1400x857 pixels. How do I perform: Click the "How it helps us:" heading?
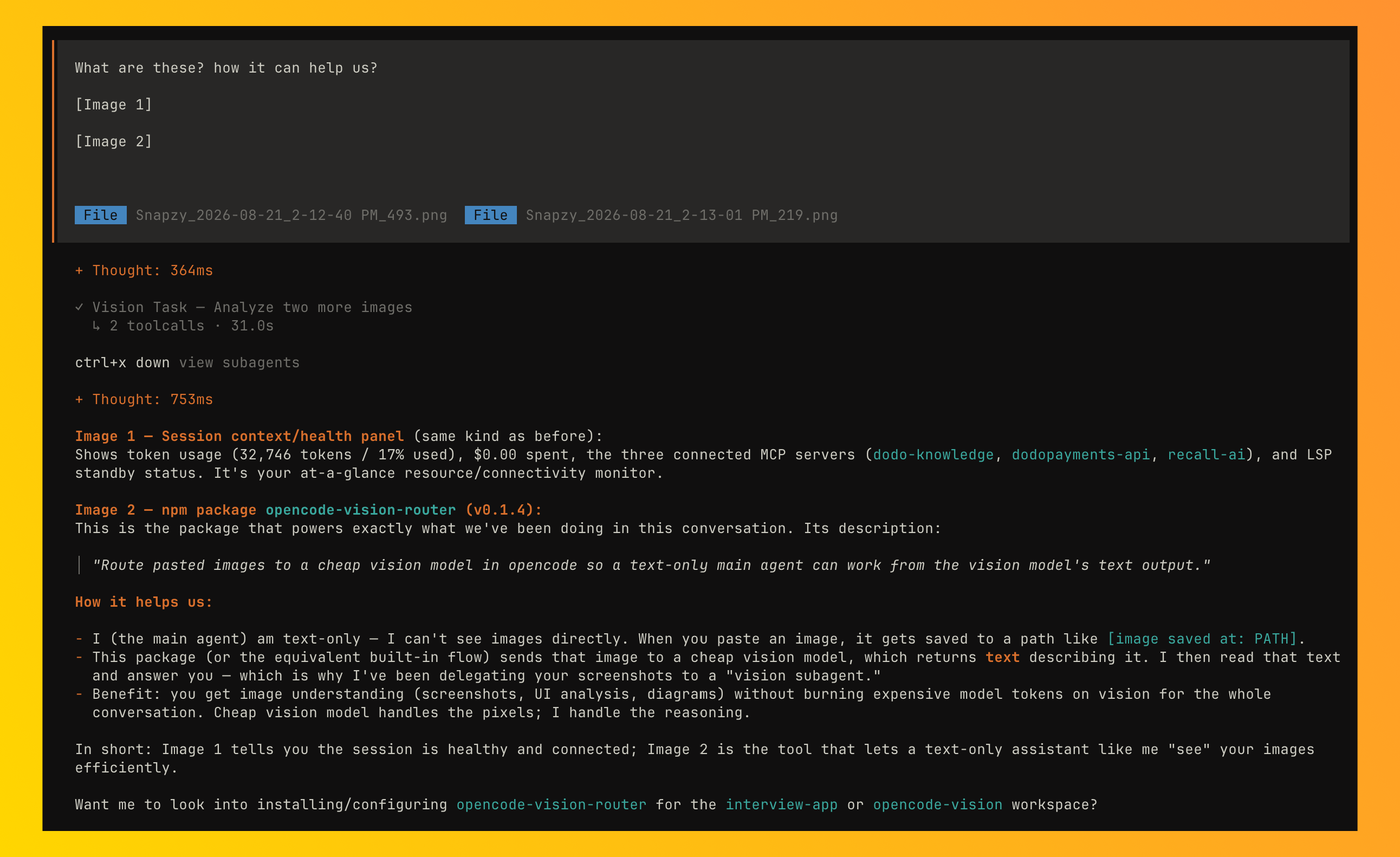pyautogui.click(x=144, y=602)
